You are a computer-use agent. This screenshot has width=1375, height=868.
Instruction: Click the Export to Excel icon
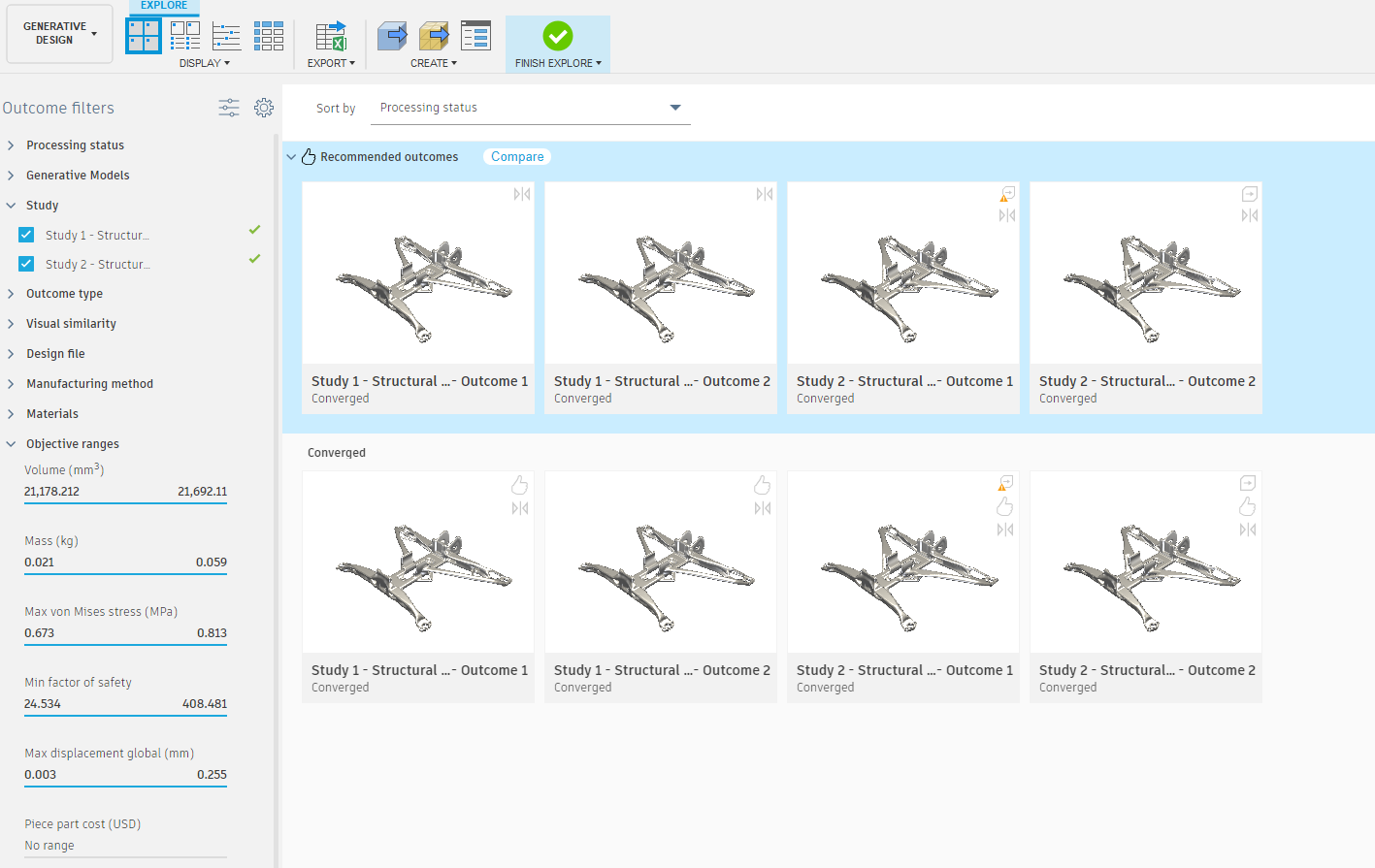331,35
